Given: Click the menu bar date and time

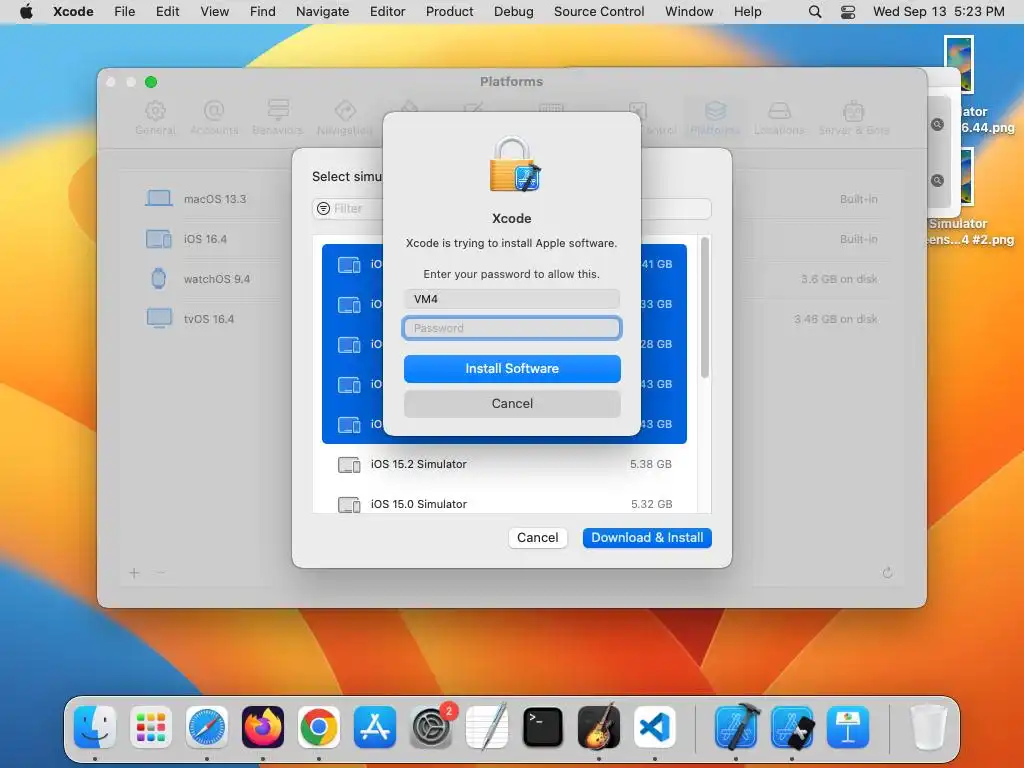Looking at the screenshot, I should 938,12.
